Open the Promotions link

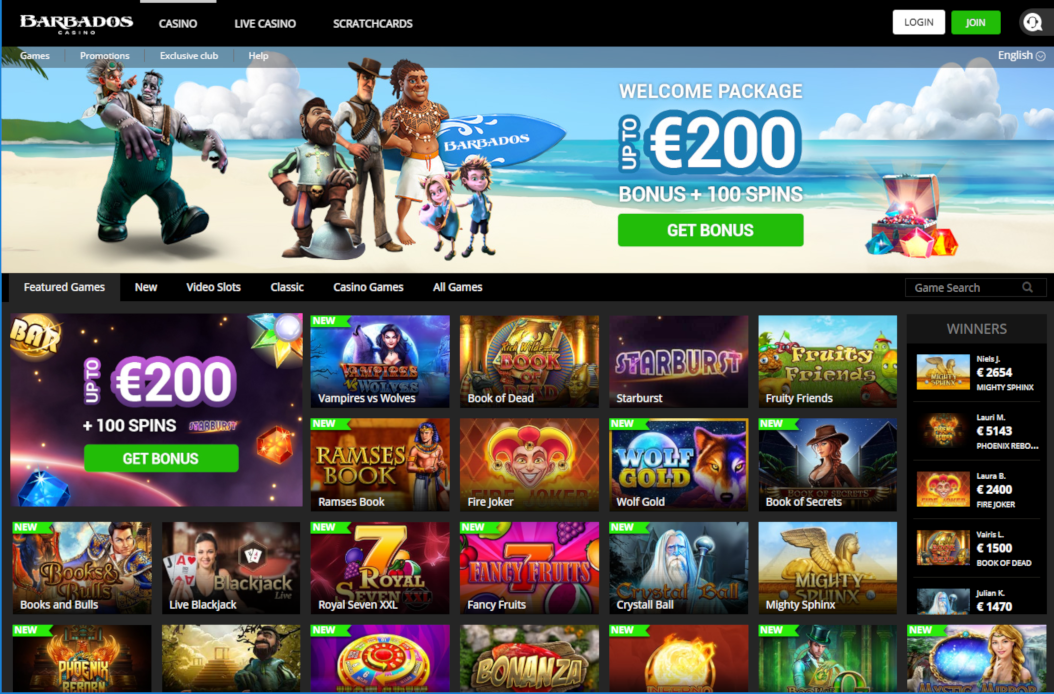coord(104,56)
